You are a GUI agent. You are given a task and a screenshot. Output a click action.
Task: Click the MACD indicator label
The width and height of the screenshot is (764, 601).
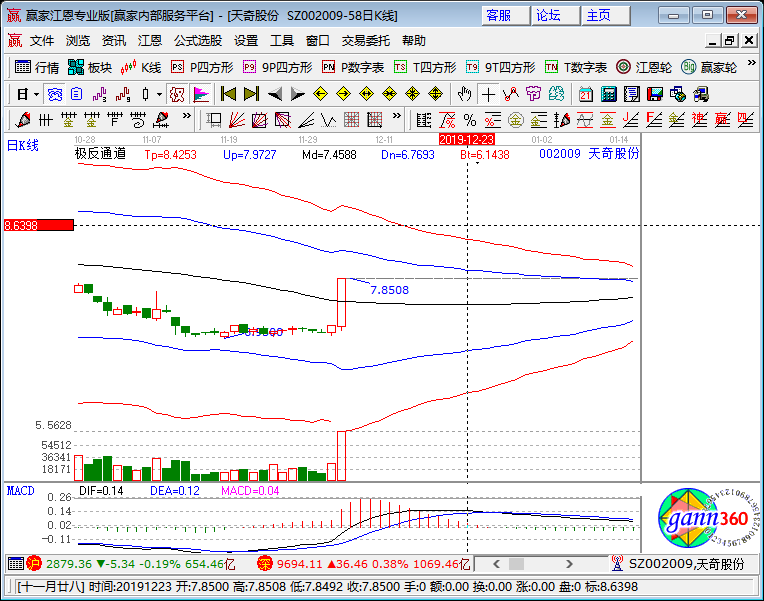20,490
